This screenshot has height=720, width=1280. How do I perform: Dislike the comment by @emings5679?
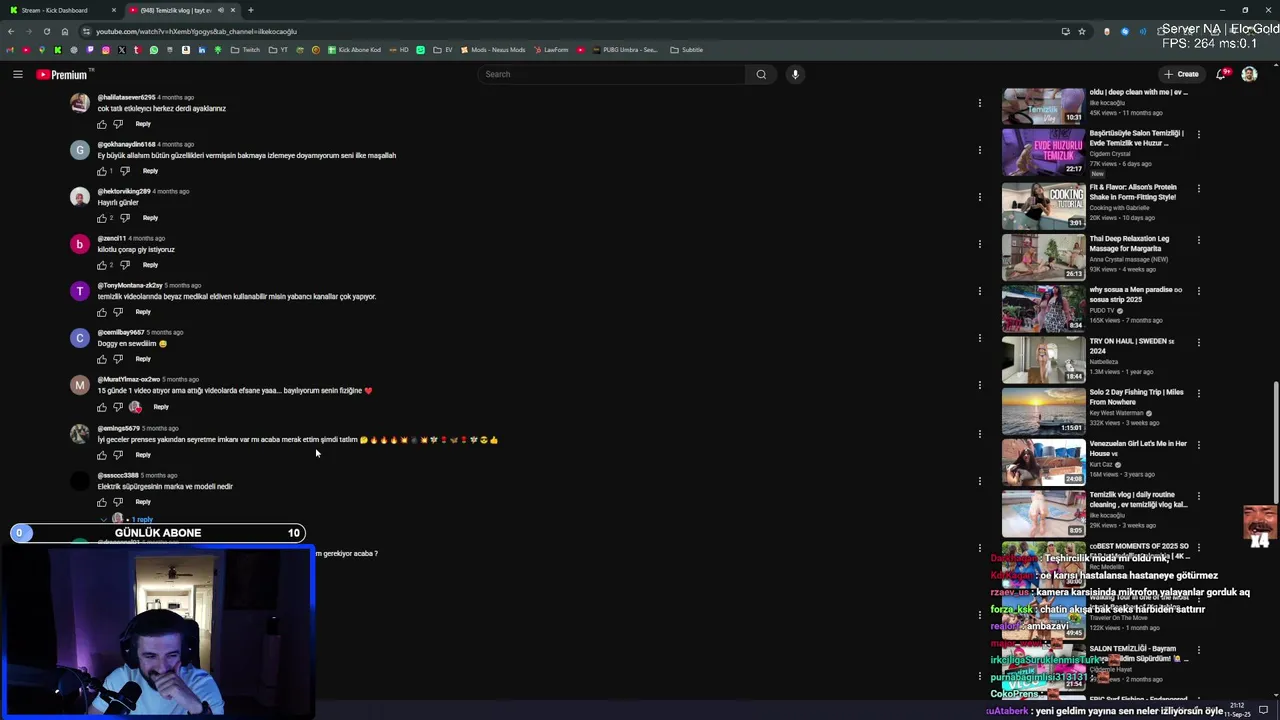pos(118,455)
